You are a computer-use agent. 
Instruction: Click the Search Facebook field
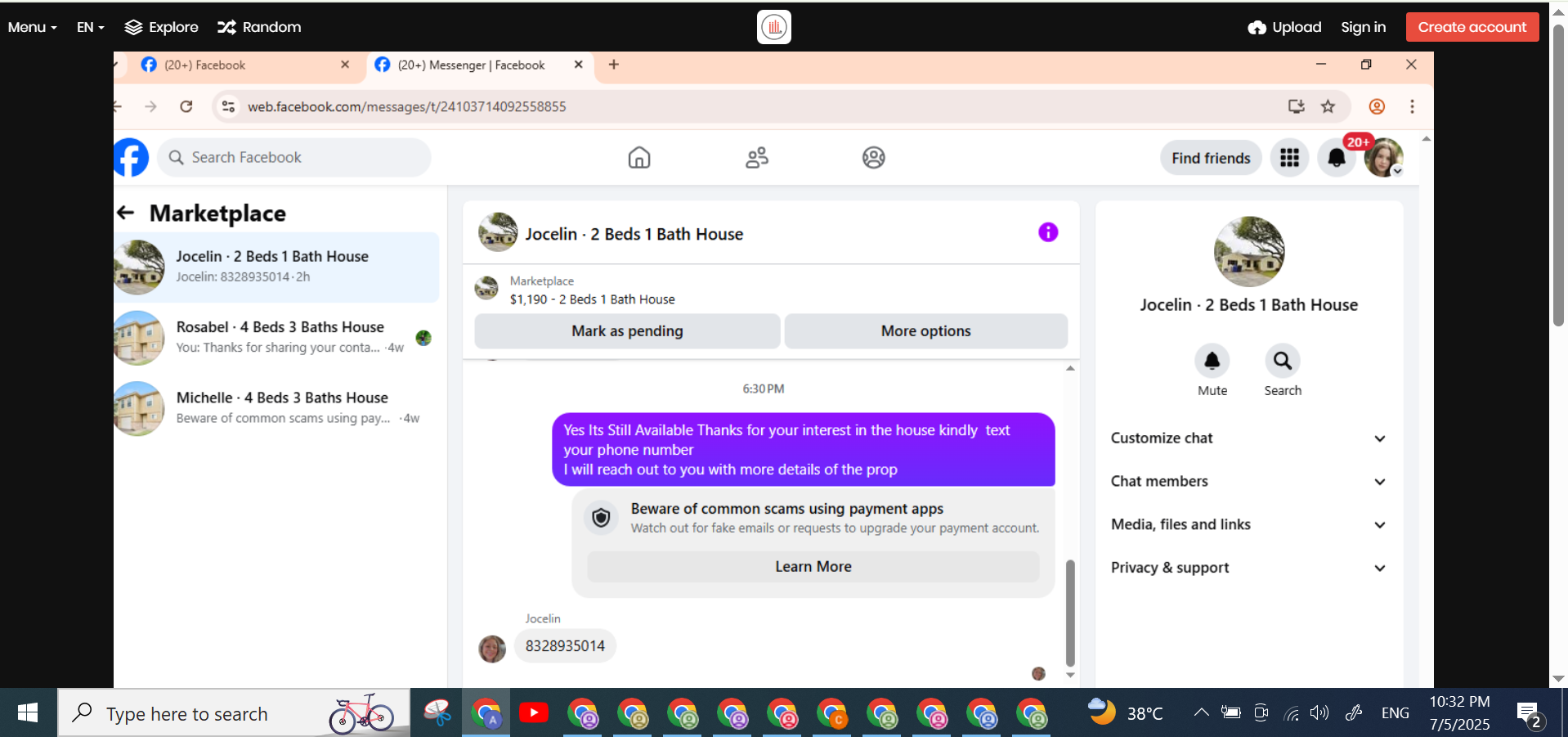(294, 157)
